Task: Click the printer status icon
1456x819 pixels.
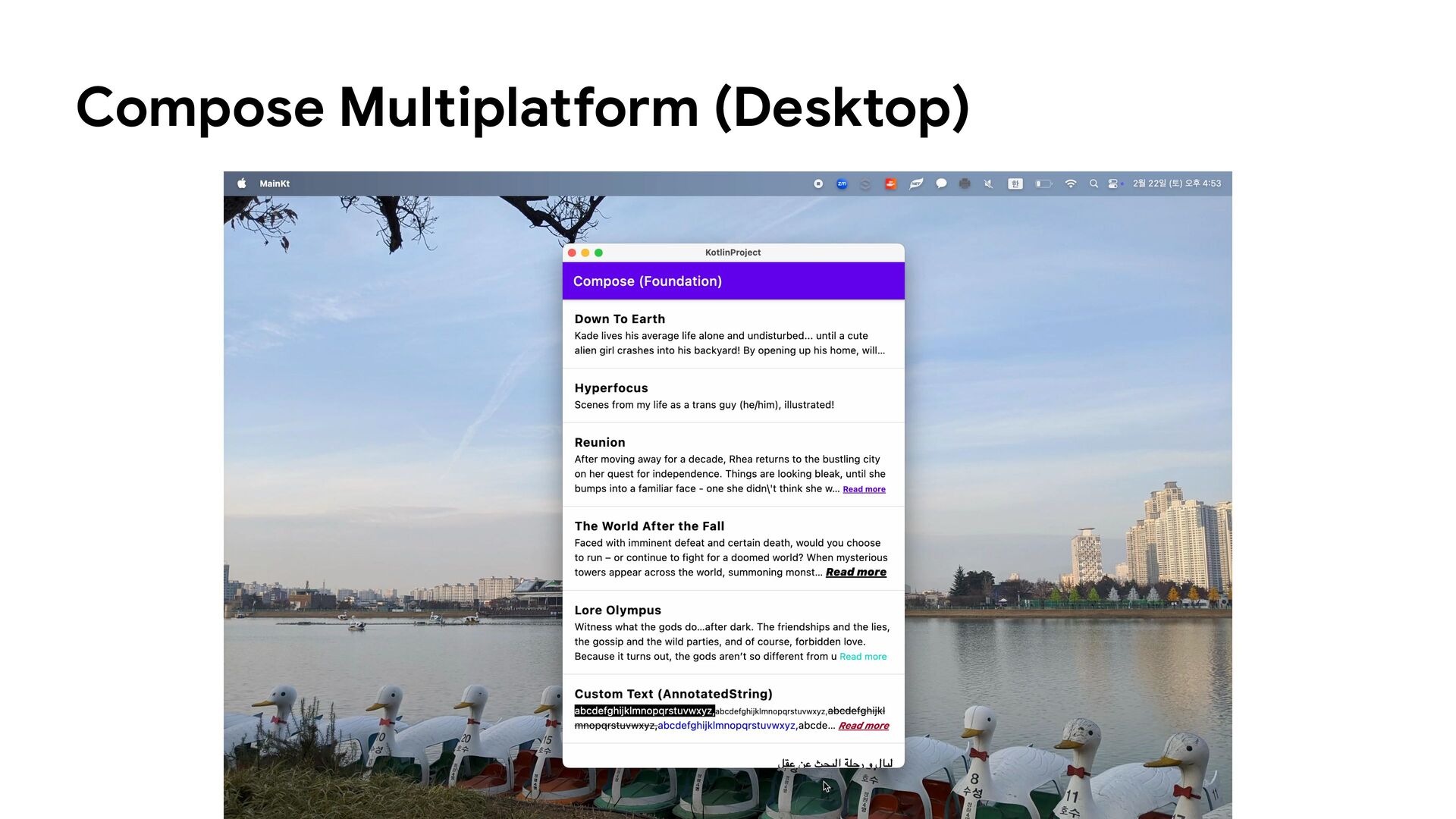Action: point(965,184)
